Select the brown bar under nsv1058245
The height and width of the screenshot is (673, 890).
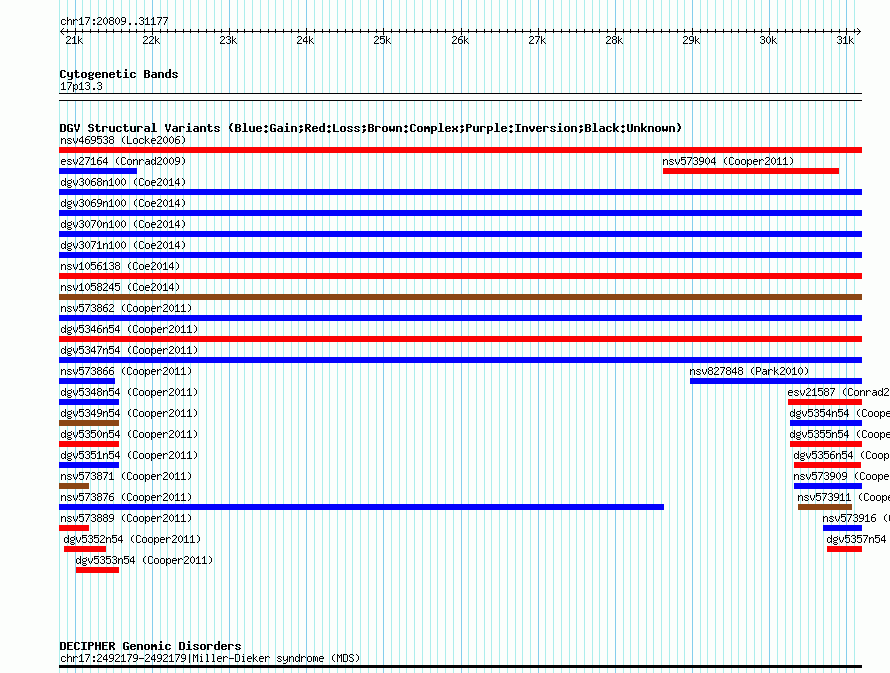click(460, 297)
